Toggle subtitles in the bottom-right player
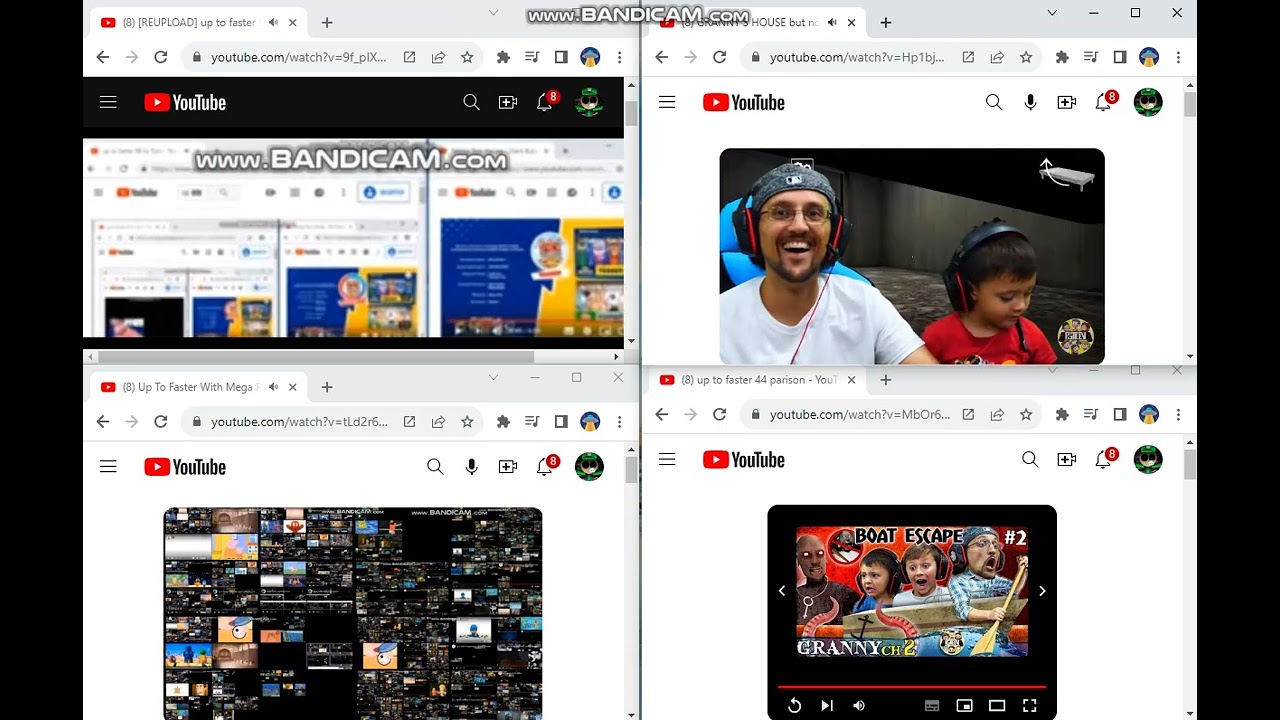1280x720 pixels. click(932, 706)
